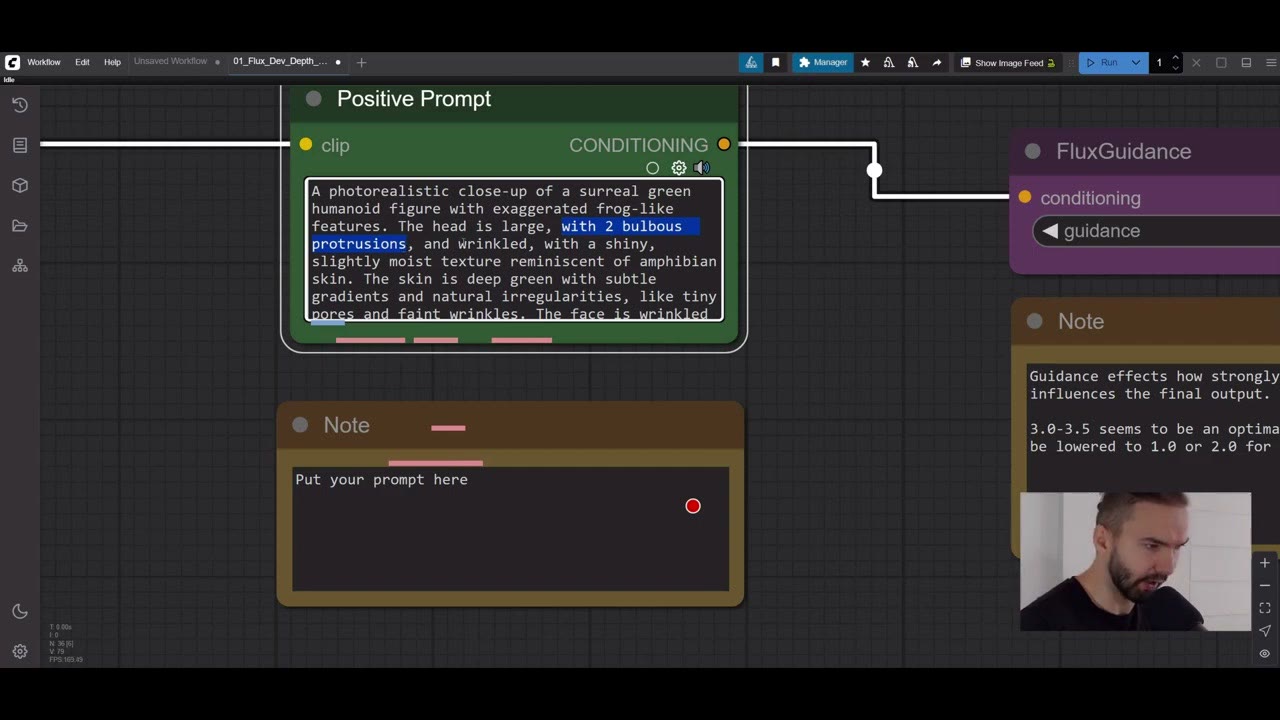The height and width of the screenshot is (720, 1280).
Task: Open the Workflow menu
Action: [x=44, y=62]
